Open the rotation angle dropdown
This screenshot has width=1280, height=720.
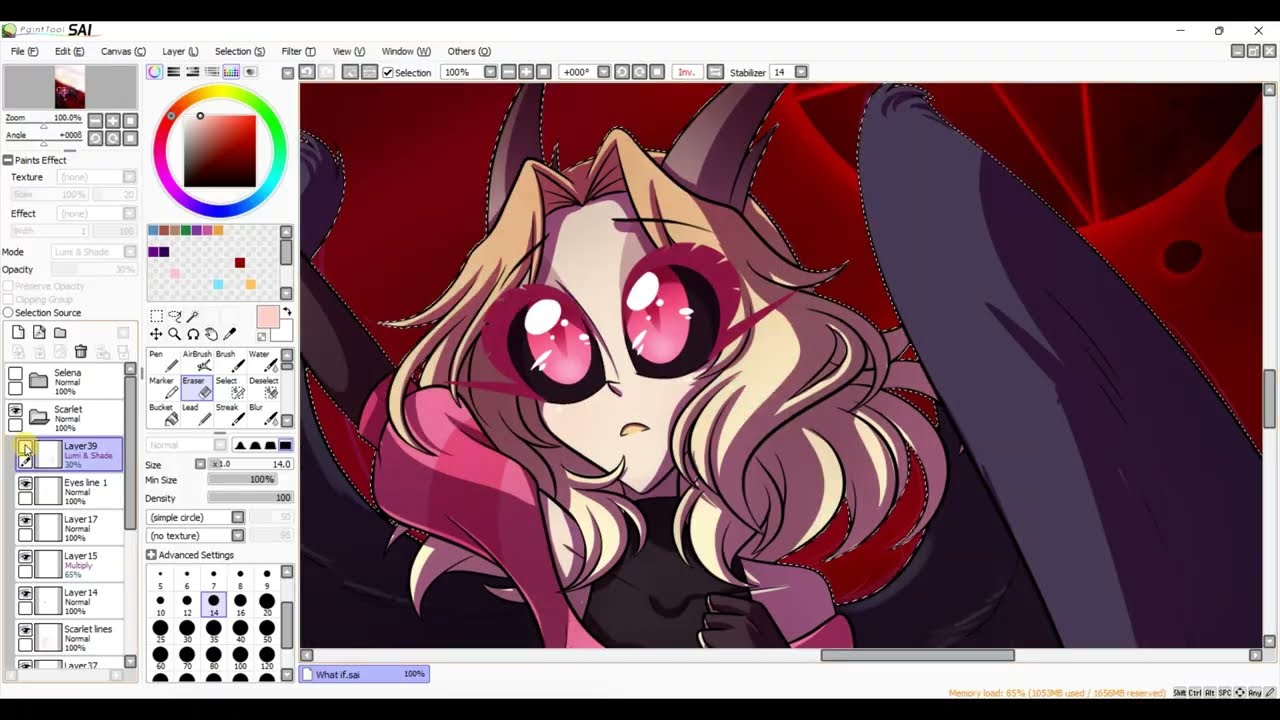tap(602, 72)
